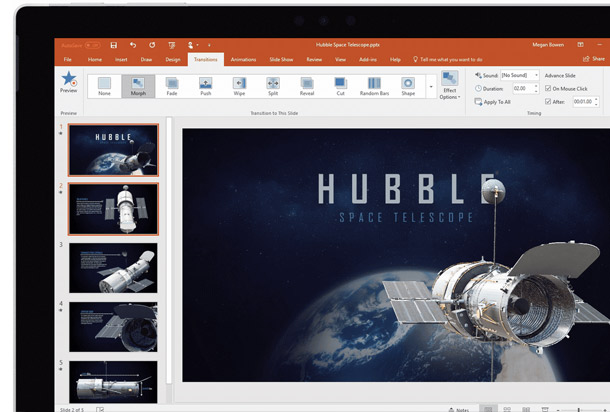Toggle the After checkbox
The image size is (610, 412).
click(x=548, y=102)
